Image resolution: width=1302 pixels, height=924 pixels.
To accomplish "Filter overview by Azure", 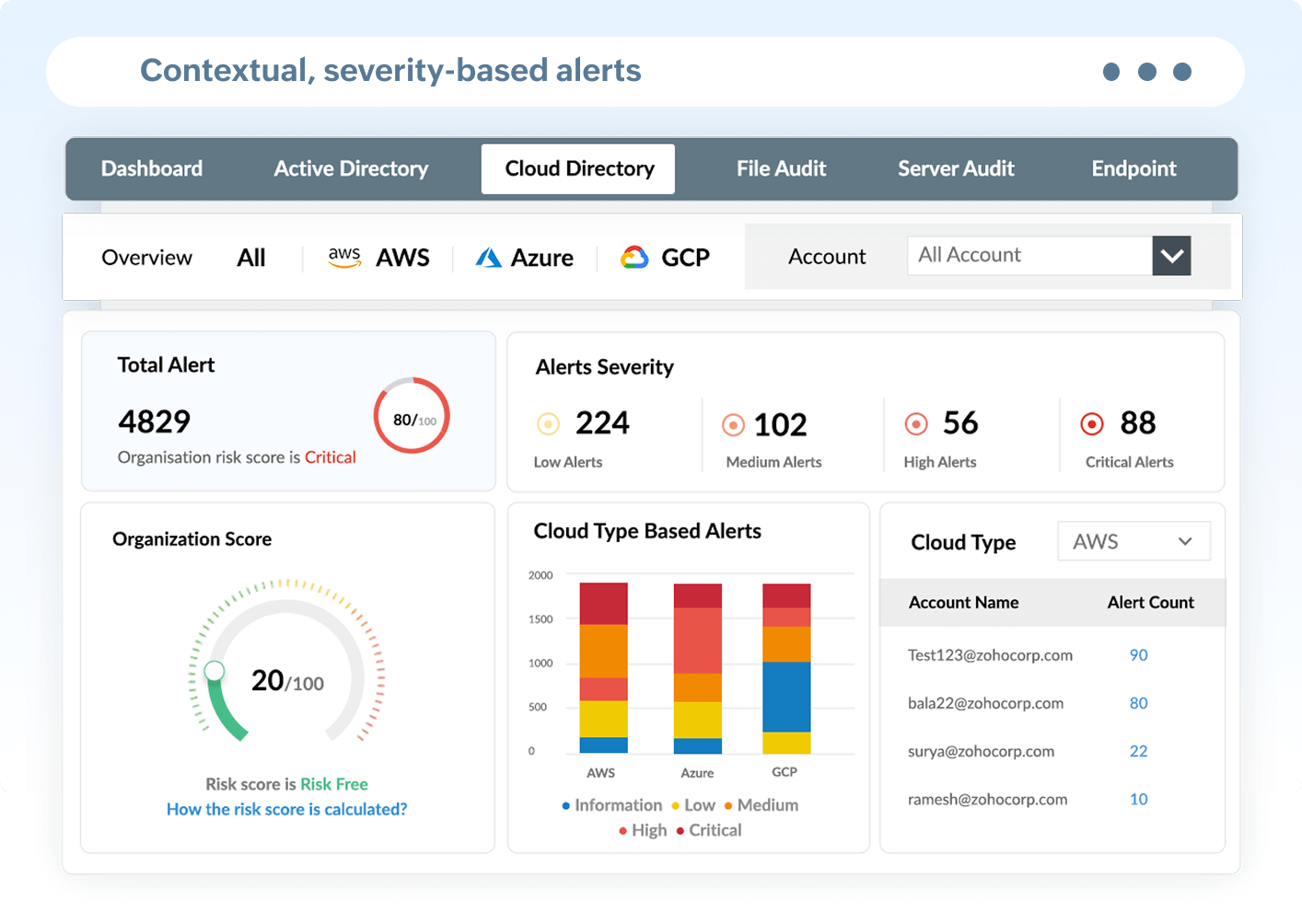I will [x=525, y=258].
